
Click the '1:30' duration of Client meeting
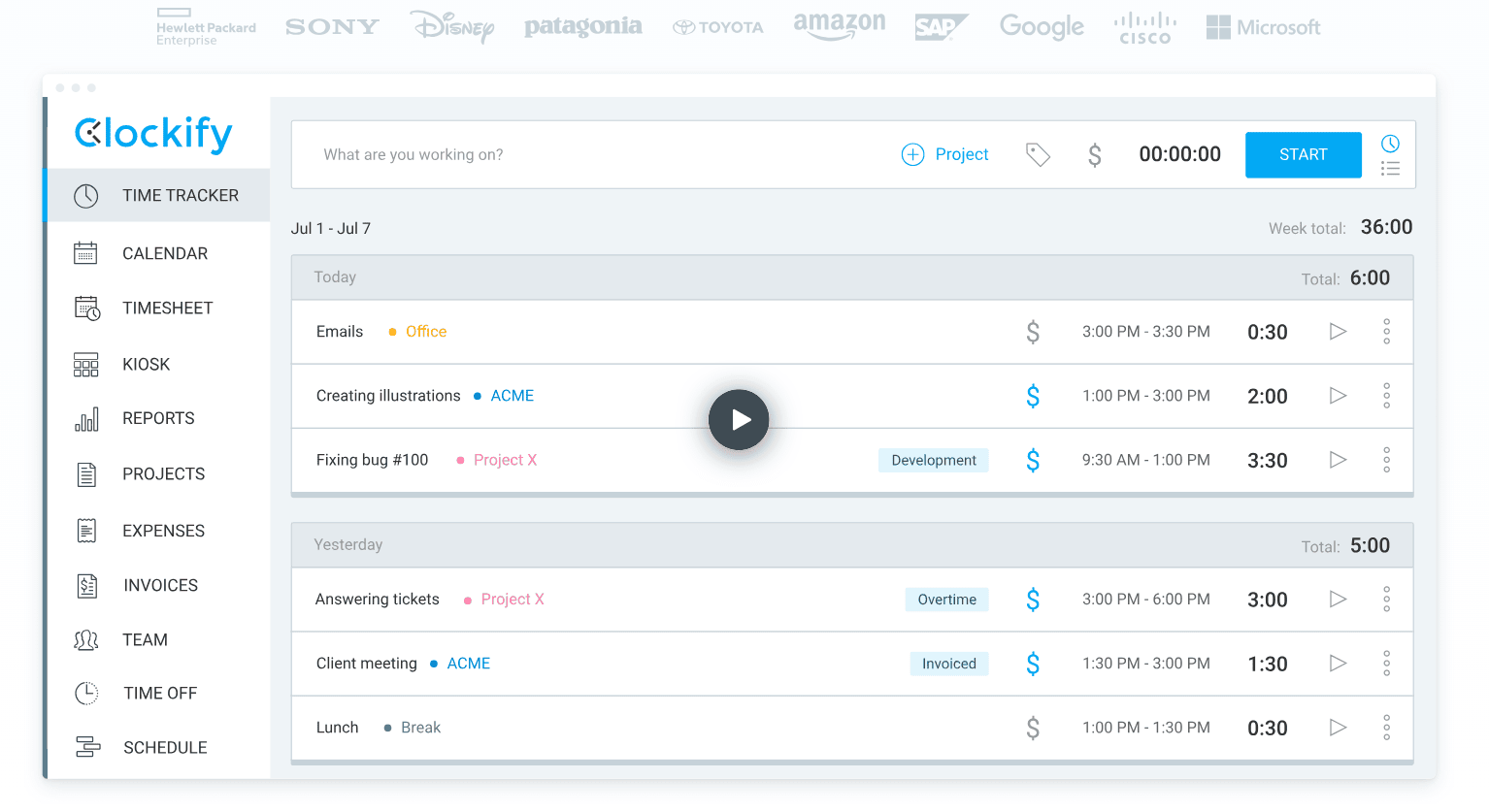(1268, 665)
